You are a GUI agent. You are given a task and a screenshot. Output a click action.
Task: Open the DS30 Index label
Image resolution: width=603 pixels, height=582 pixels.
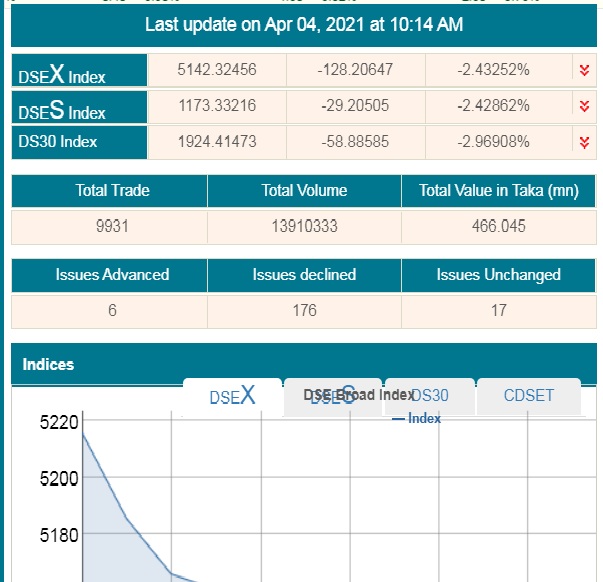point(58,142)
